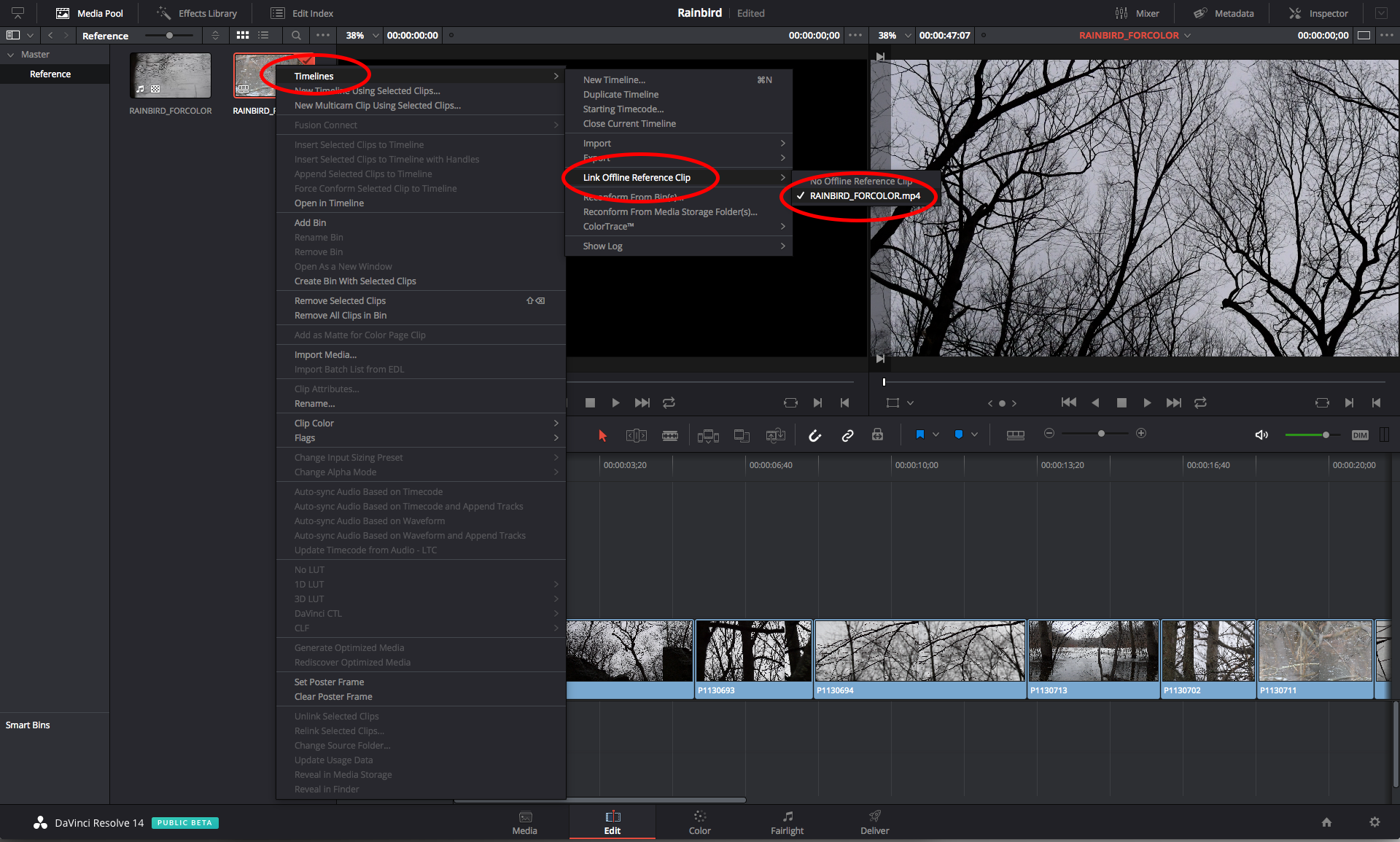Open the 38% zoom level dropdown
The image size is (1400, 842).
tap(359, 35)
